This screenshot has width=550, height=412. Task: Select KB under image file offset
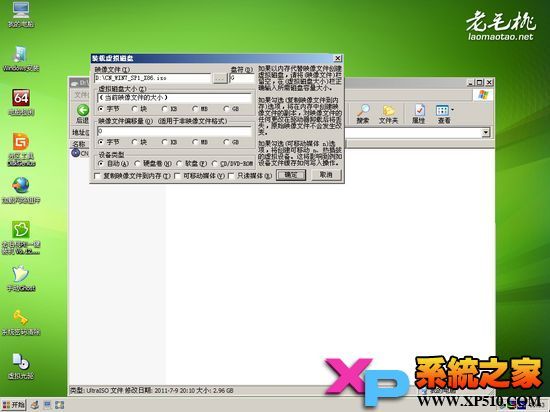coord(165,142)
